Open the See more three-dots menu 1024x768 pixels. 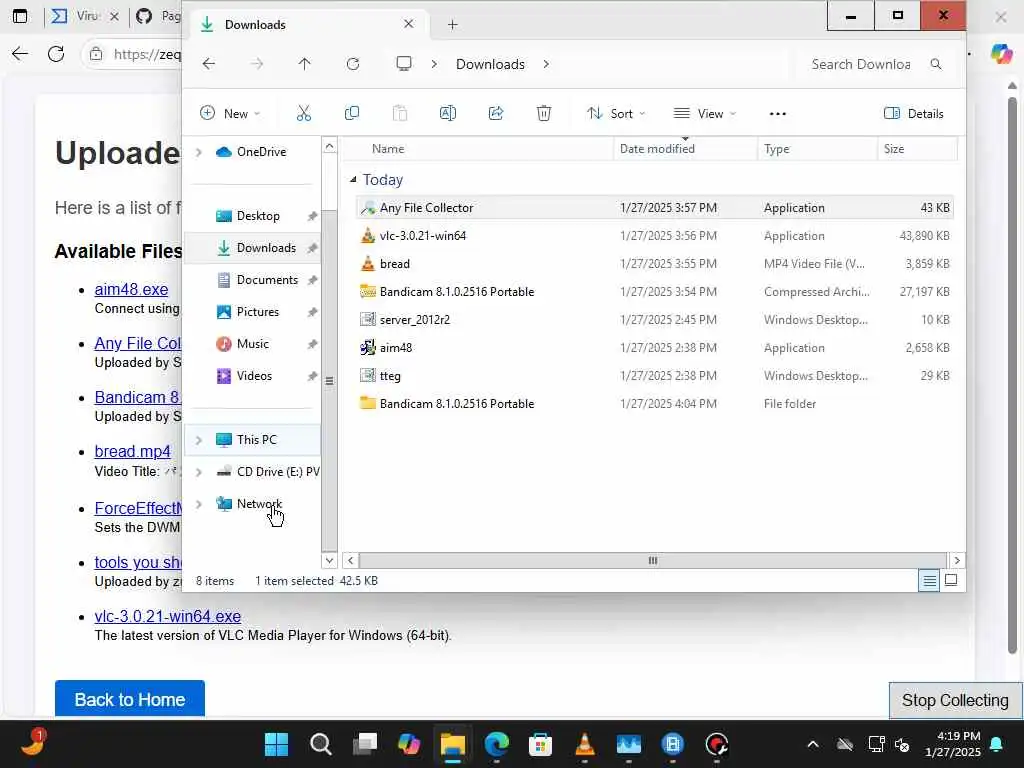pos(777,114)
